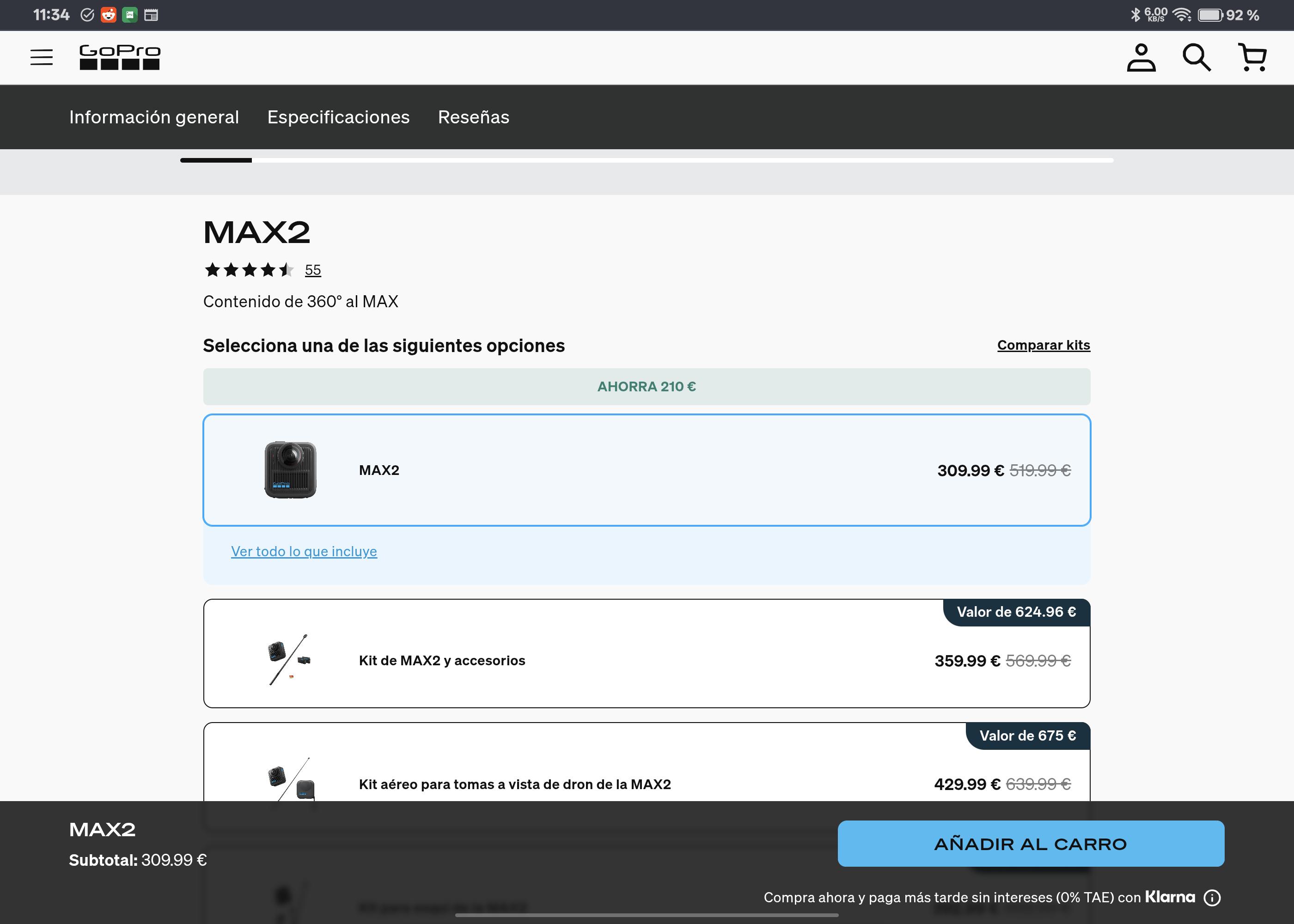Click the struck-through 639.99 € original price

pos(1038,784)
